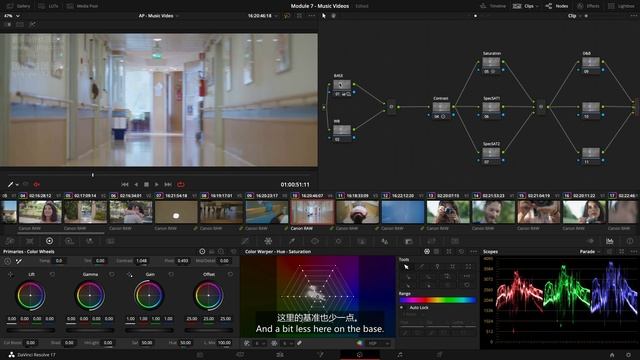
Task: Click the viewer scrubber playhead
Action: click(x=93, y=175)
